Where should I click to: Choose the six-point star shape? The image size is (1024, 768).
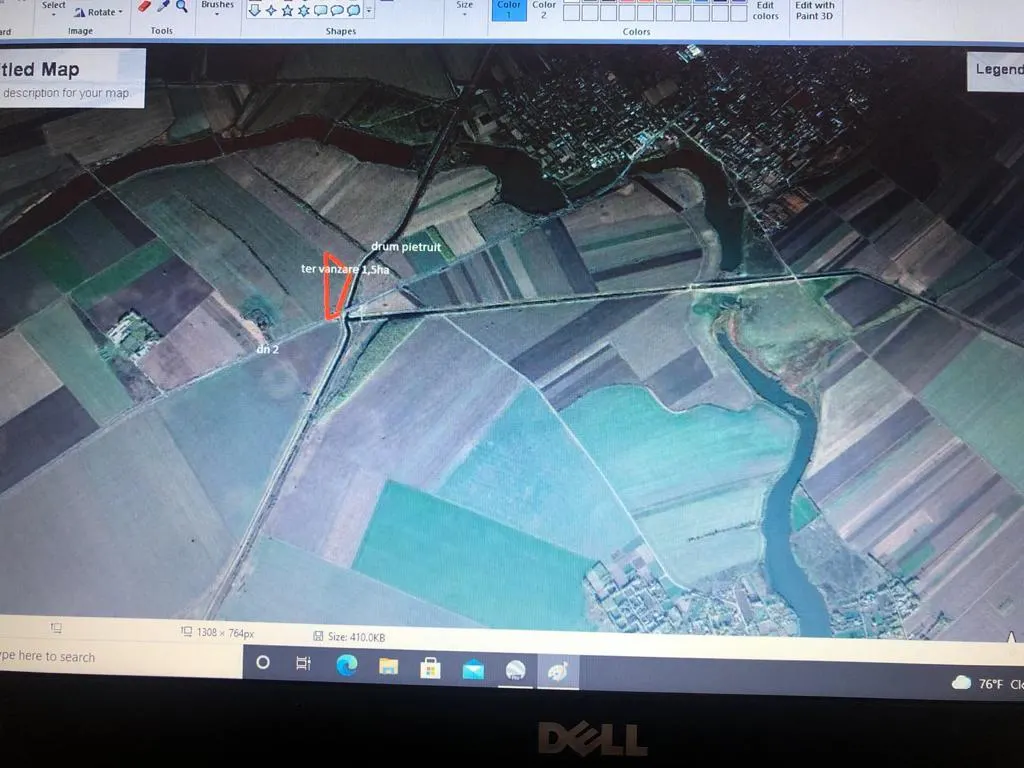(x=304, y=10)
